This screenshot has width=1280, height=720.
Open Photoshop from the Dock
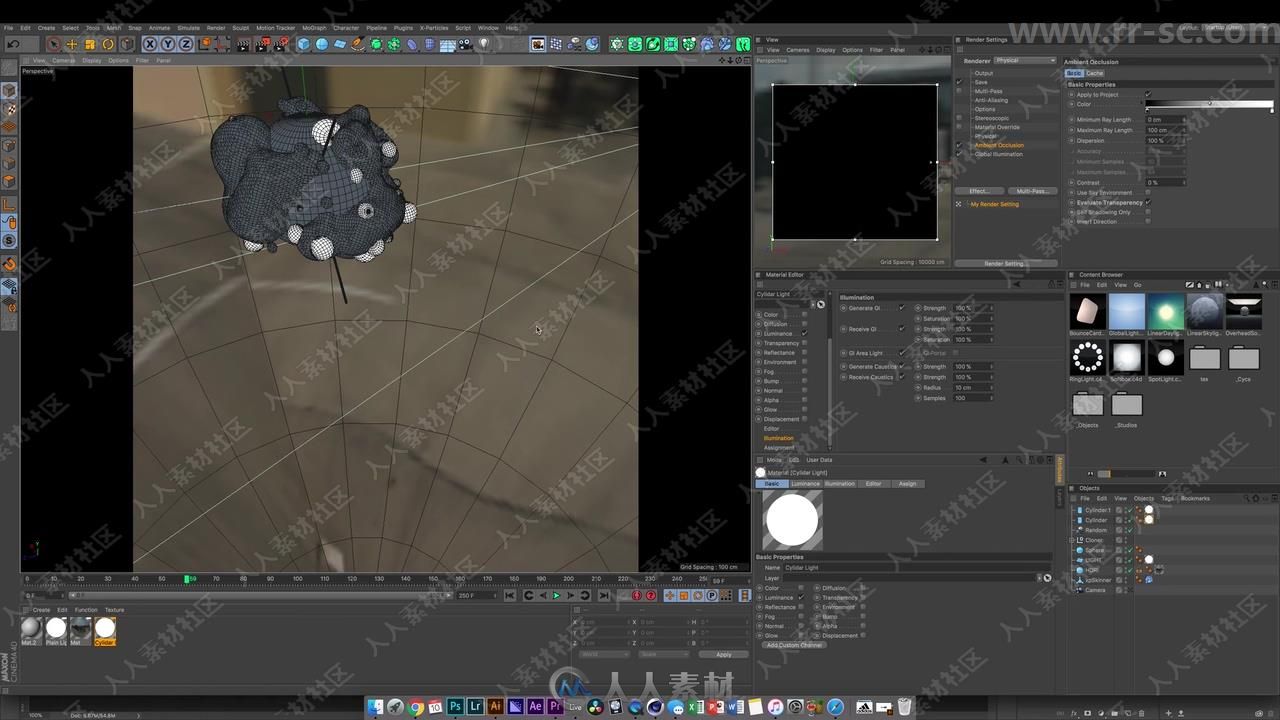coord(456,707)
